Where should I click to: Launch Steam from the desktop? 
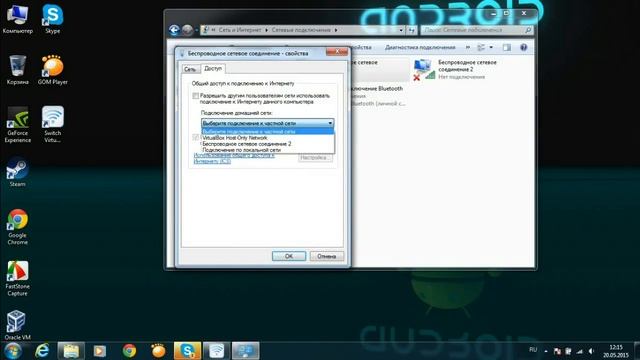tap(18, 172)
